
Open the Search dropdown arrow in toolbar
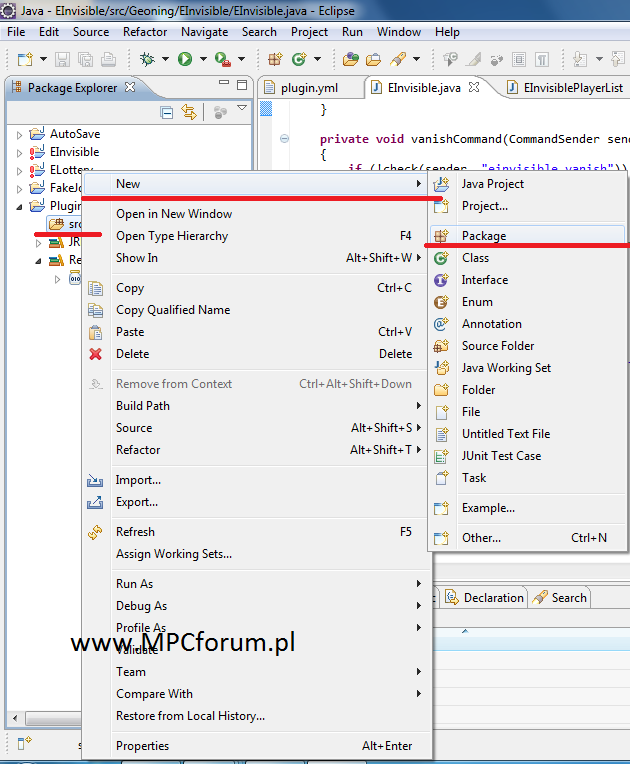coord(417,59)
